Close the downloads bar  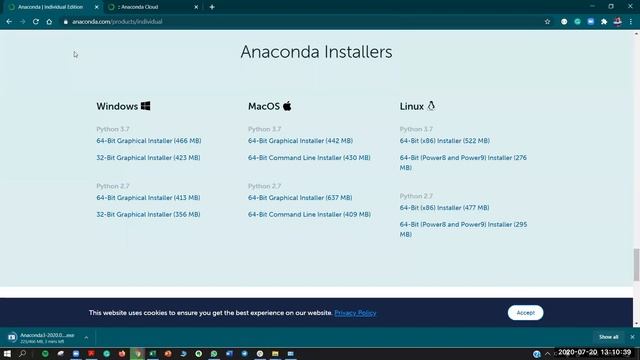pyautogui.click(x=632, y=337)
